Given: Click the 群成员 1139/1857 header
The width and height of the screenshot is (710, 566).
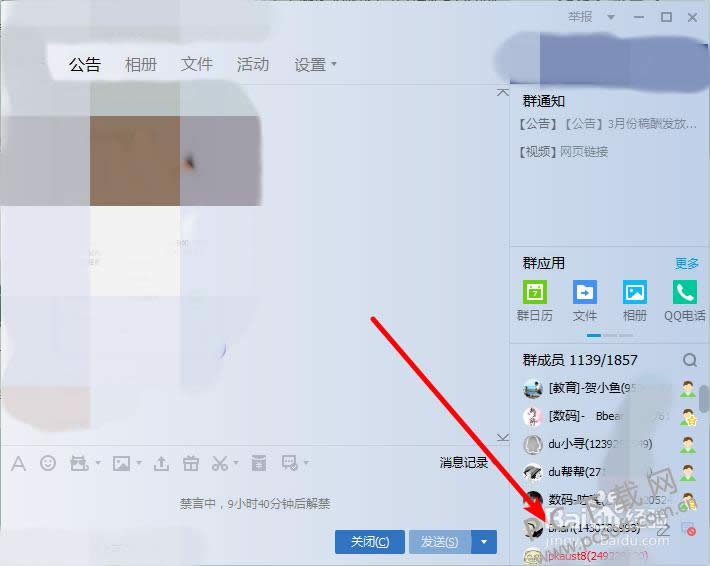Looking at the screenshot, I should (580, 360).
